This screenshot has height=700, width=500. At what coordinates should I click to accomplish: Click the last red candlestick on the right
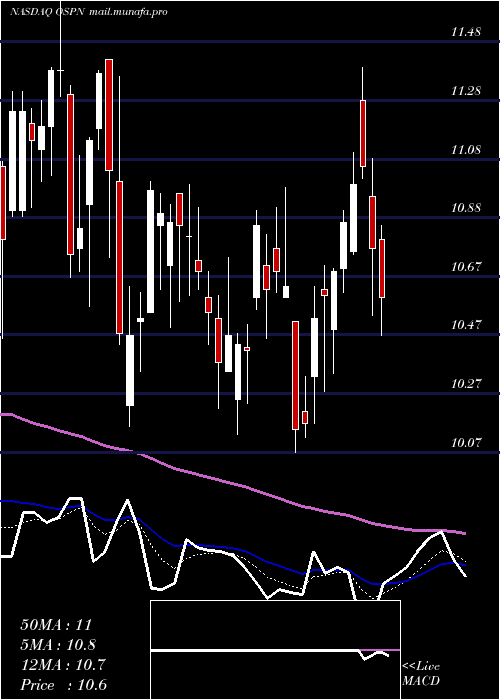coord(382,268)
